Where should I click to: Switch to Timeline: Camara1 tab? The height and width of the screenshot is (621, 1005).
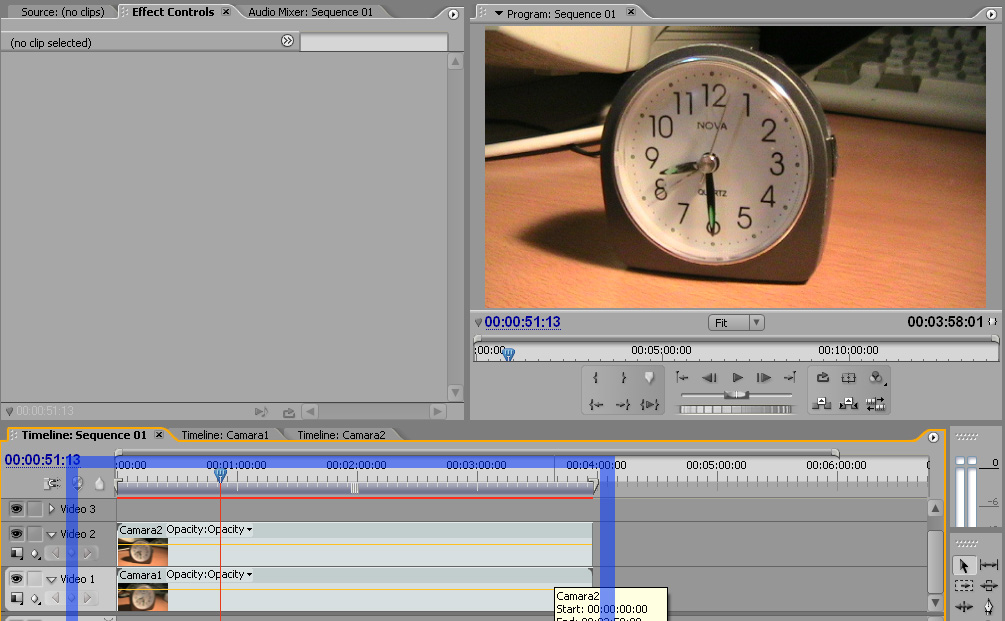tap(225, 435)
